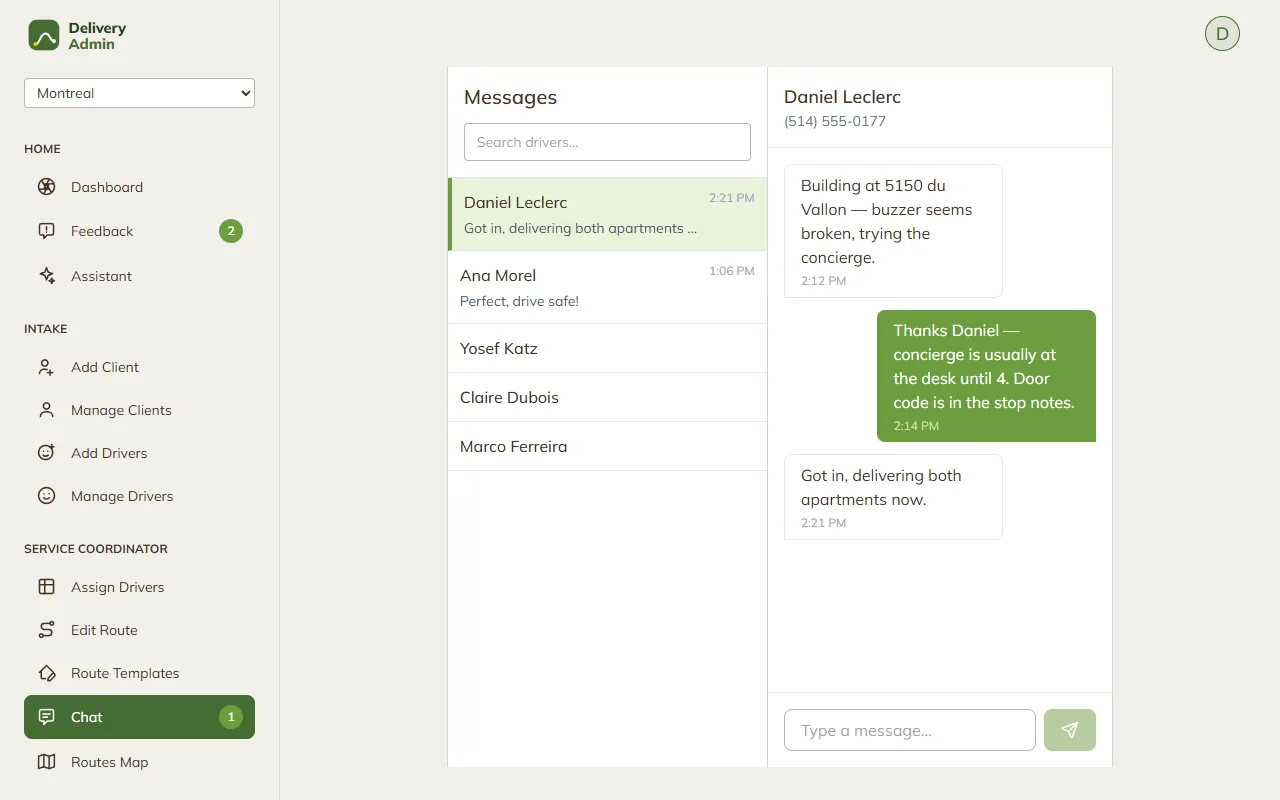
Task: Click the Chat message icon in sidebar
Action: (x=46, y=717)
